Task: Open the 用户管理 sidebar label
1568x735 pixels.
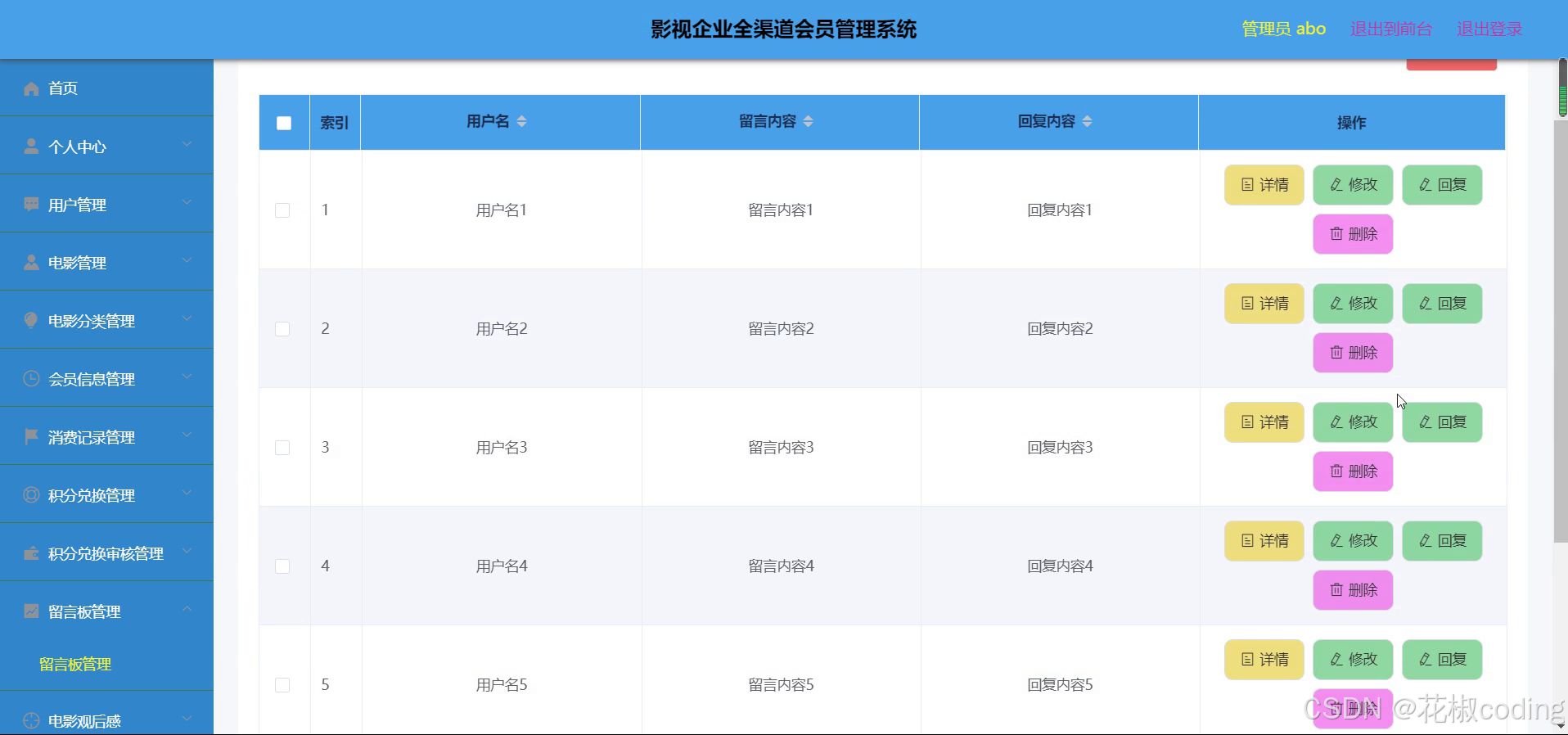Action: pos(77,205)
